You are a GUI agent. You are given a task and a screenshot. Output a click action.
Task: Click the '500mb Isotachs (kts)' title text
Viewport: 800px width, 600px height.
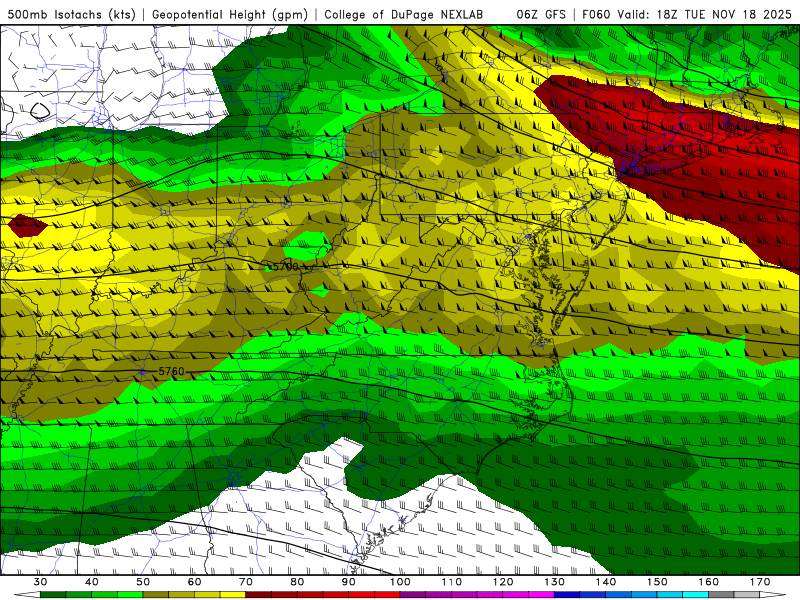[x=71, y=14]
